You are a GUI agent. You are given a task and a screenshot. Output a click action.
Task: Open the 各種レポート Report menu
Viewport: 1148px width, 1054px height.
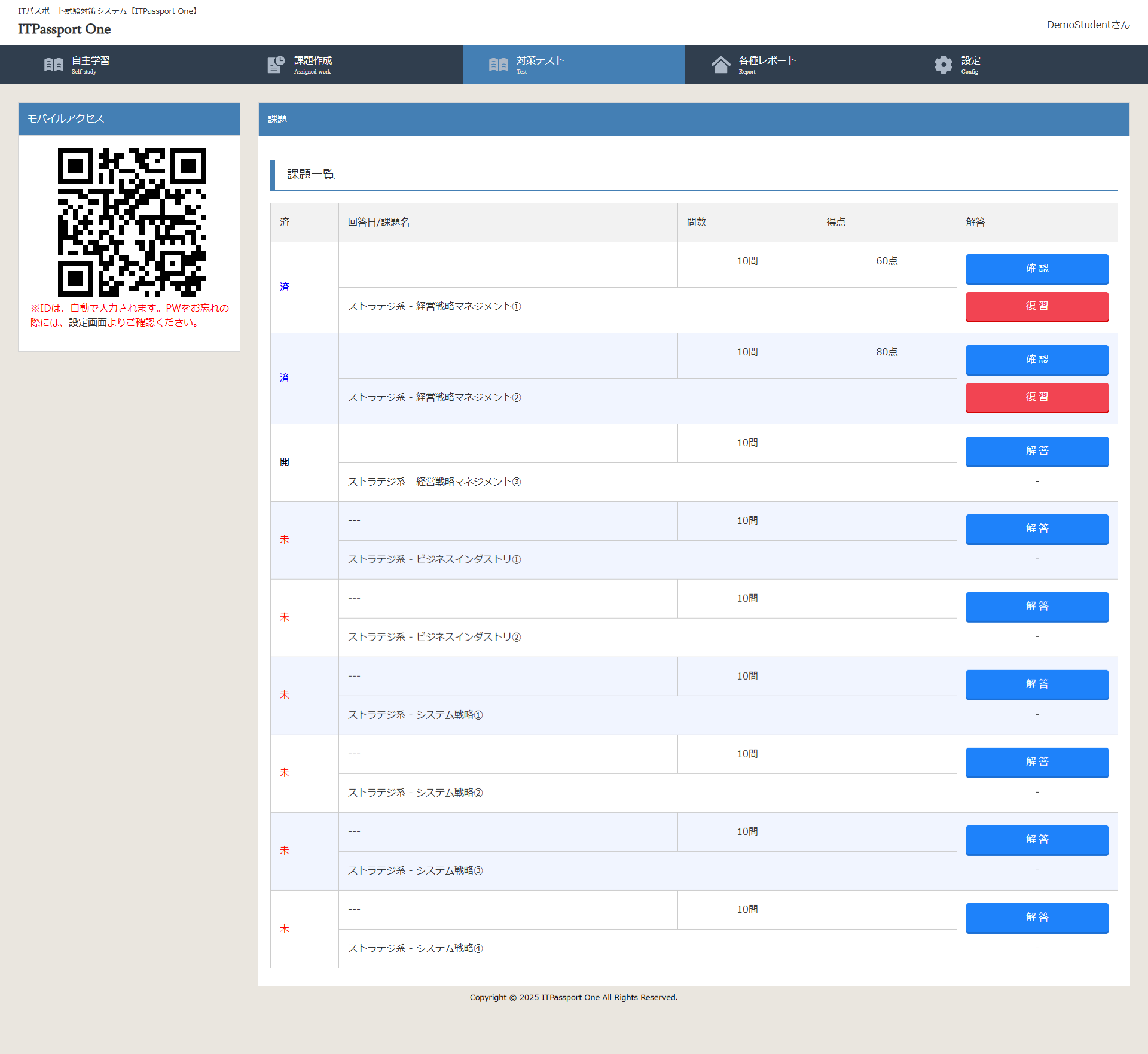[x=767, y=65]
